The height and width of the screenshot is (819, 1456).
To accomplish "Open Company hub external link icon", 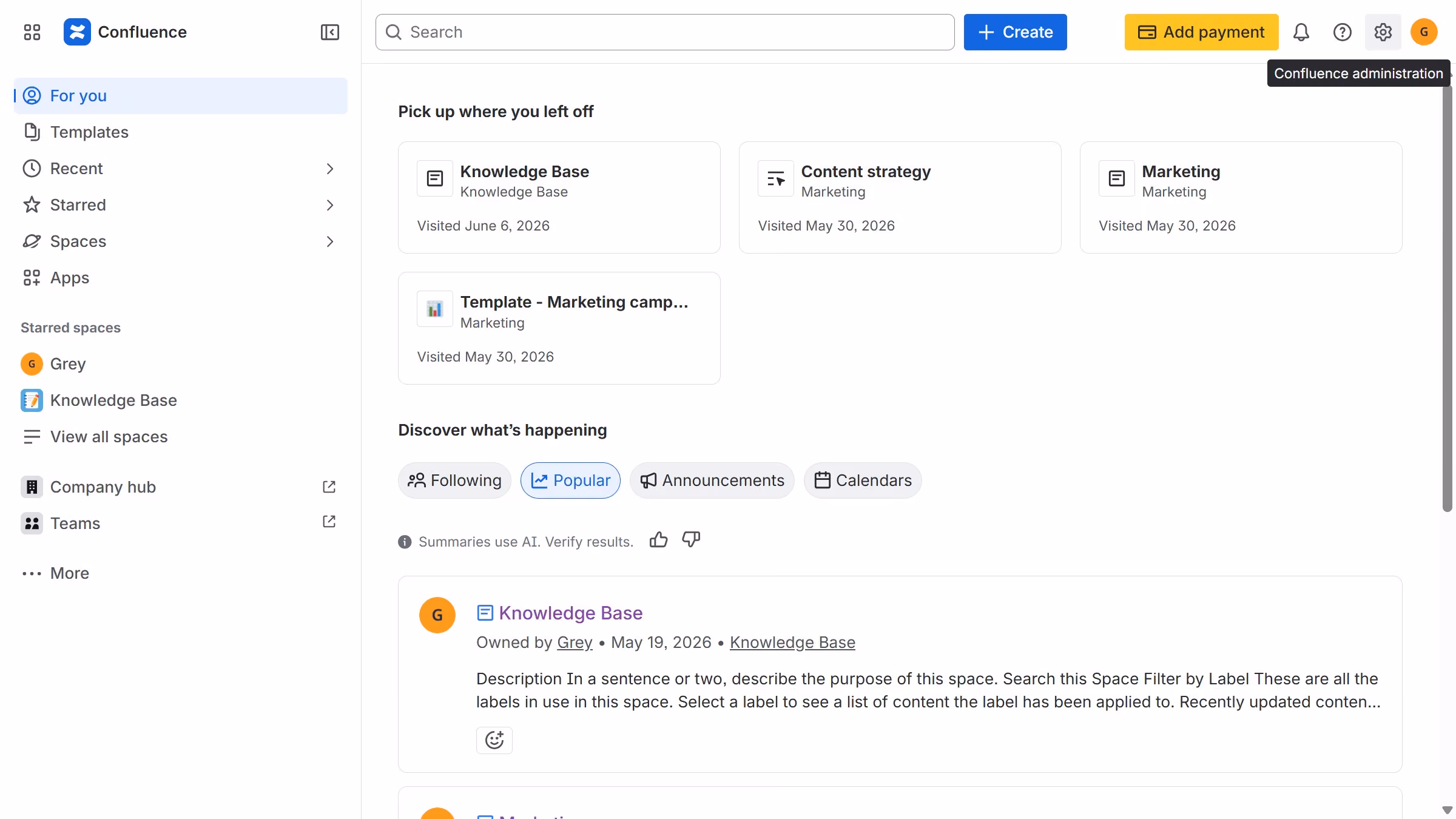I will pyautogui.click(x=329, y=487).
